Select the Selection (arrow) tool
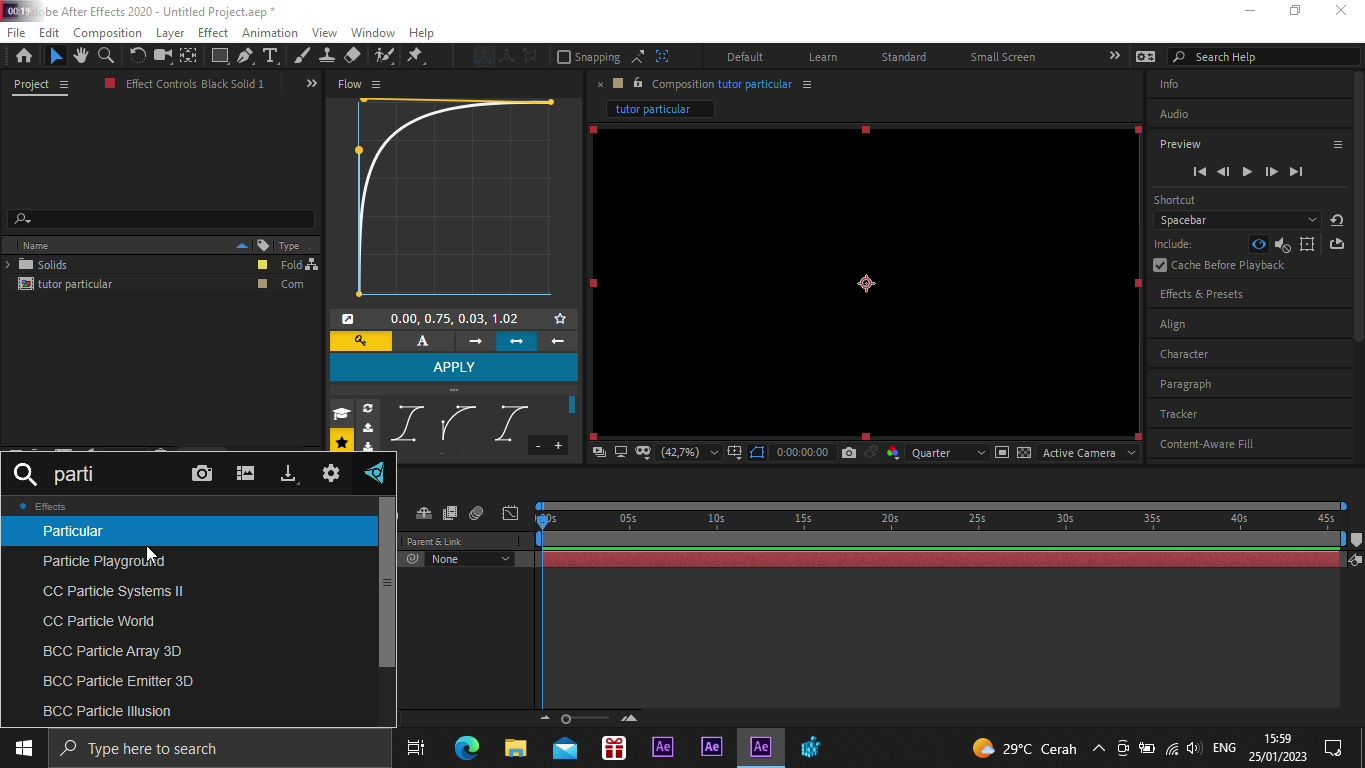The width and height of the screenshot is (1365, 768). pyautogui.click(x=55, y=56)
